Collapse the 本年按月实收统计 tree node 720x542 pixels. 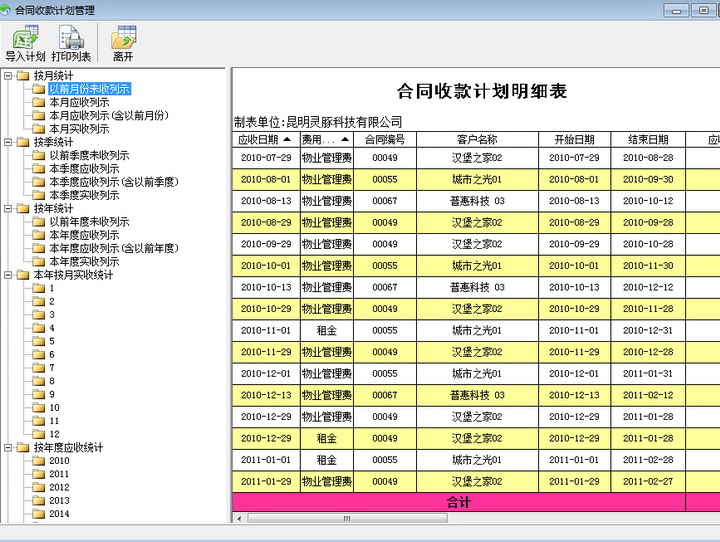point(9,275)
